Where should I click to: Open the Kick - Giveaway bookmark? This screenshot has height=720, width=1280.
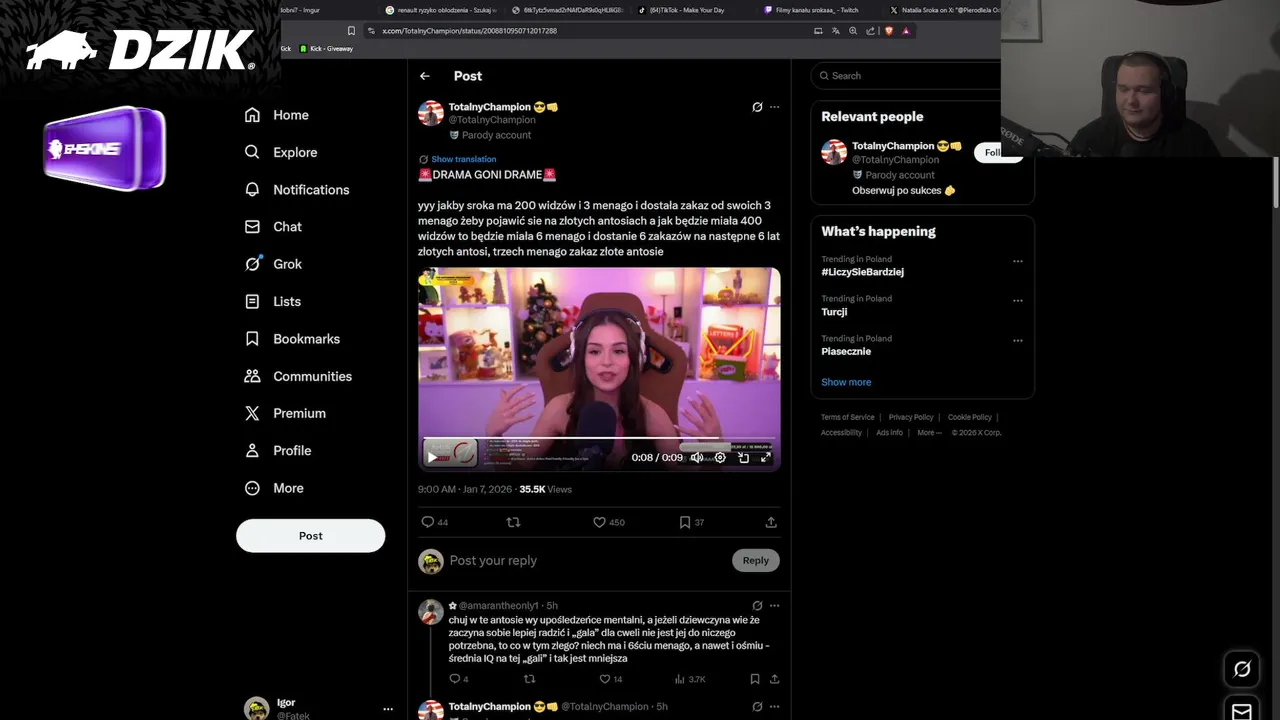[x=326, y=49]
